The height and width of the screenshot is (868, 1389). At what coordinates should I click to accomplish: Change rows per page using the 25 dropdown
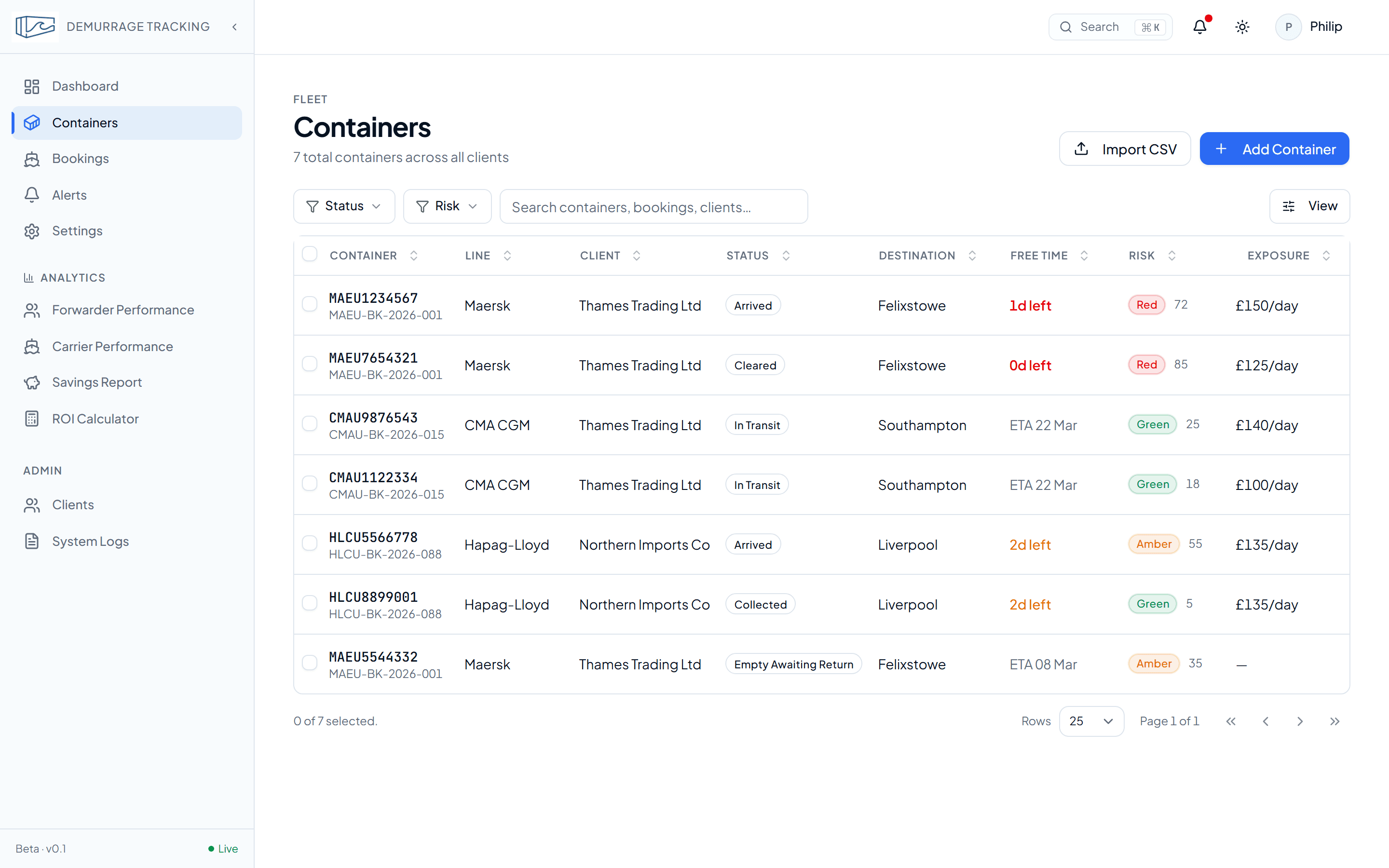(1091, 721)
